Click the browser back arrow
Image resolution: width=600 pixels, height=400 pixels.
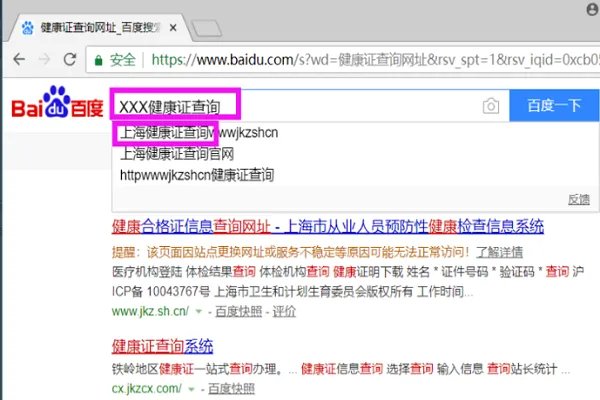tap(19, 59)
